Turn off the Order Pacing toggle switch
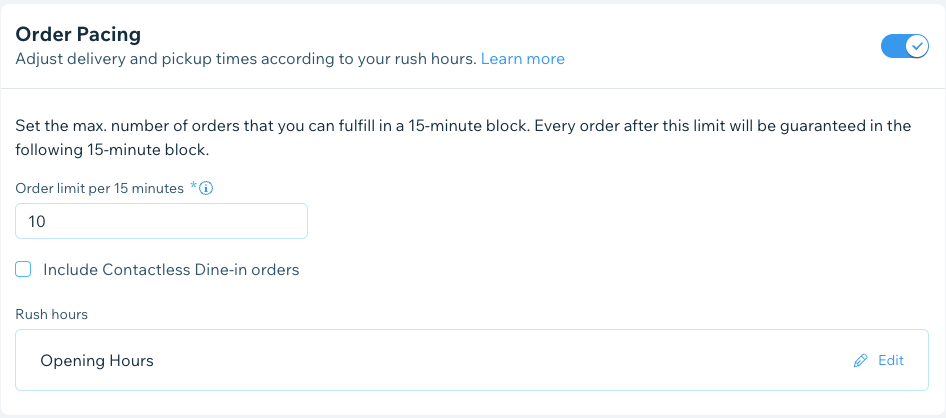 904,46
